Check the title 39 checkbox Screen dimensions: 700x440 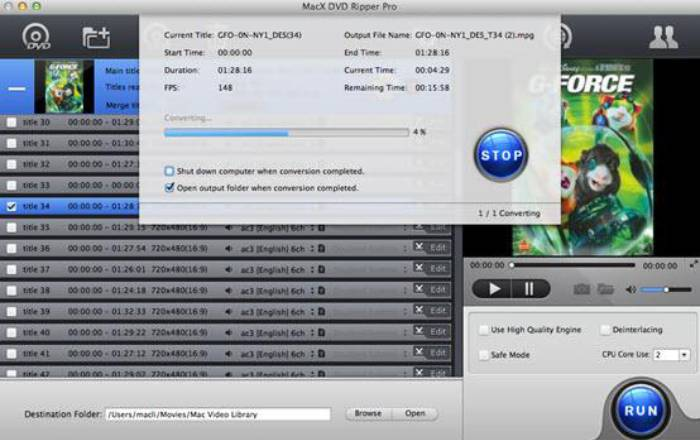[x=12, y=311]
